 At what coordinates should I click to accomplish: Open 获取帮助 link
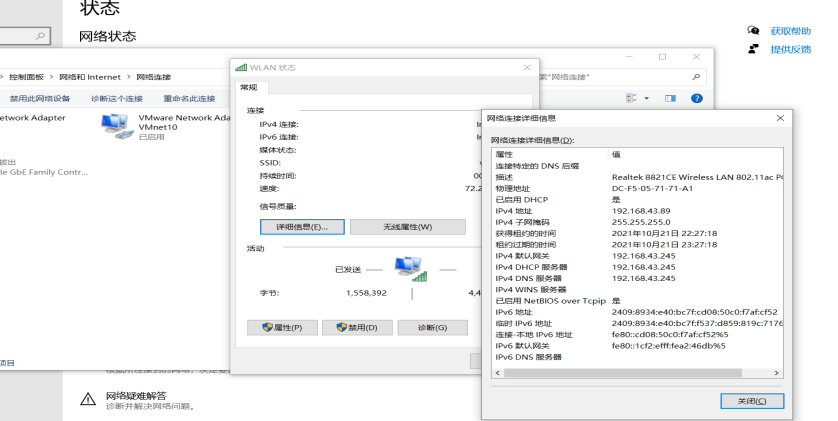click(x=790, y=31)
